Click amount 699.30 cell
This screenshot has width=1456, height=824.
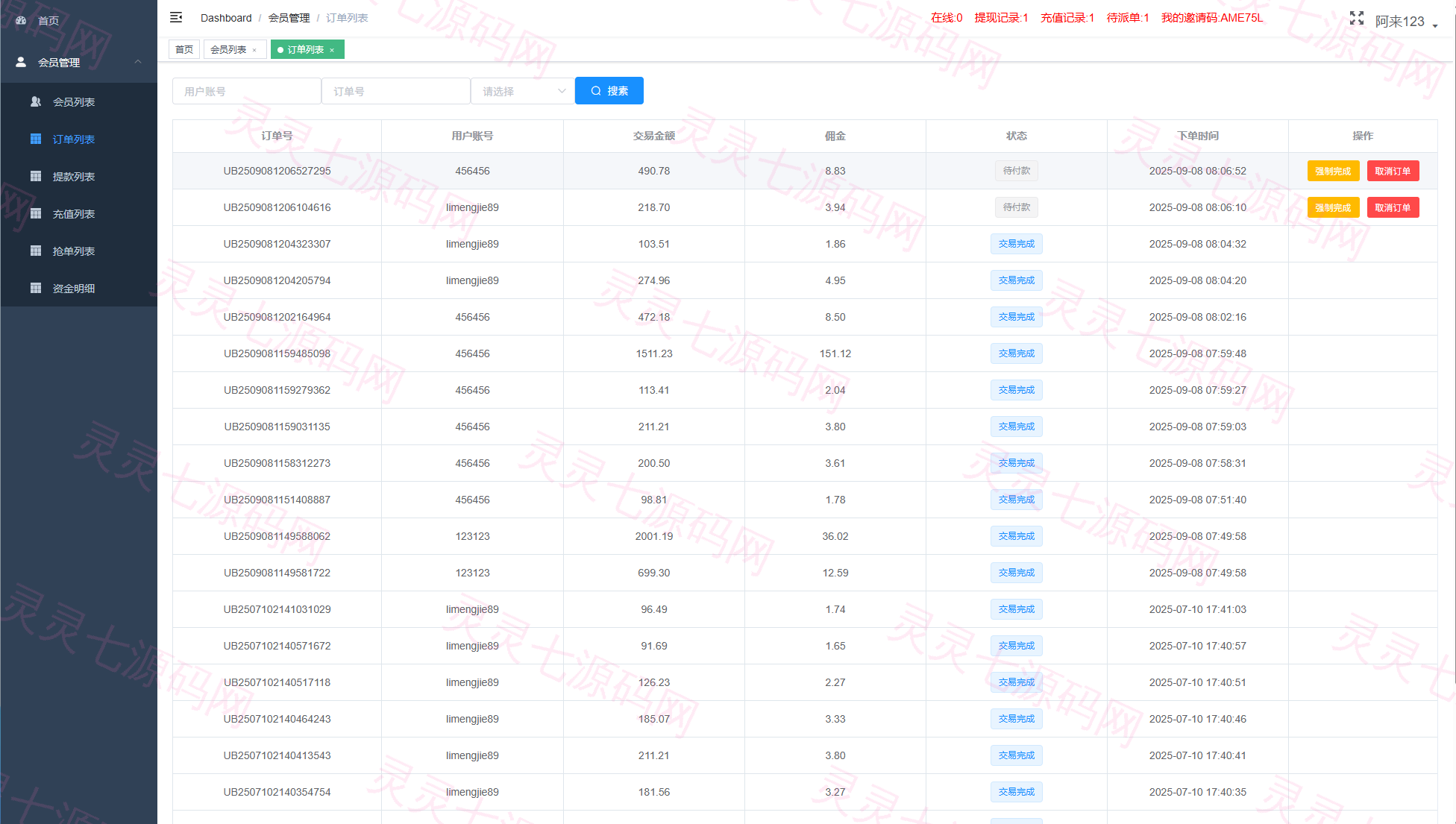point(654,573)
